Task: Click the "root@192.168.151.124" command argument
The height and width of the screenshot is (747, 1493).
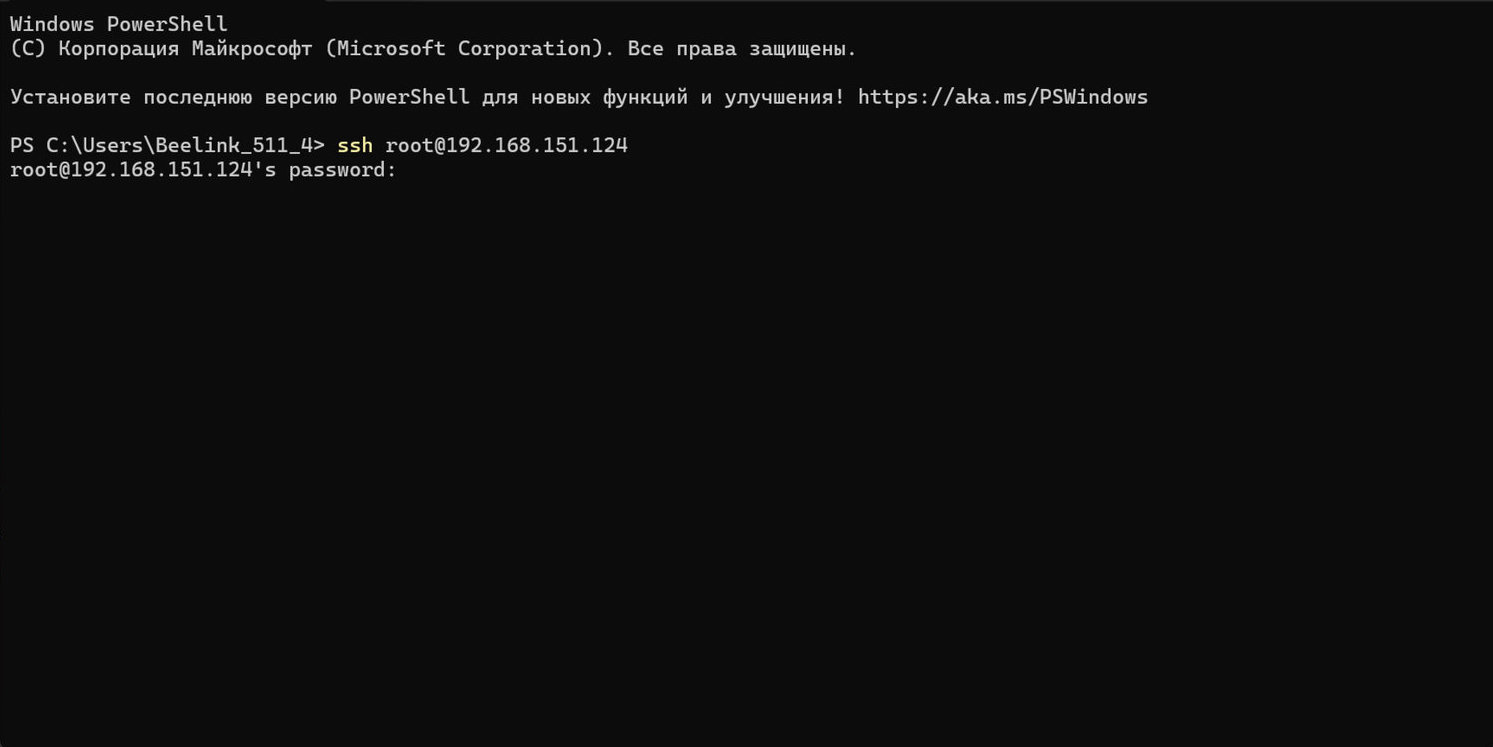Action: 506,146
